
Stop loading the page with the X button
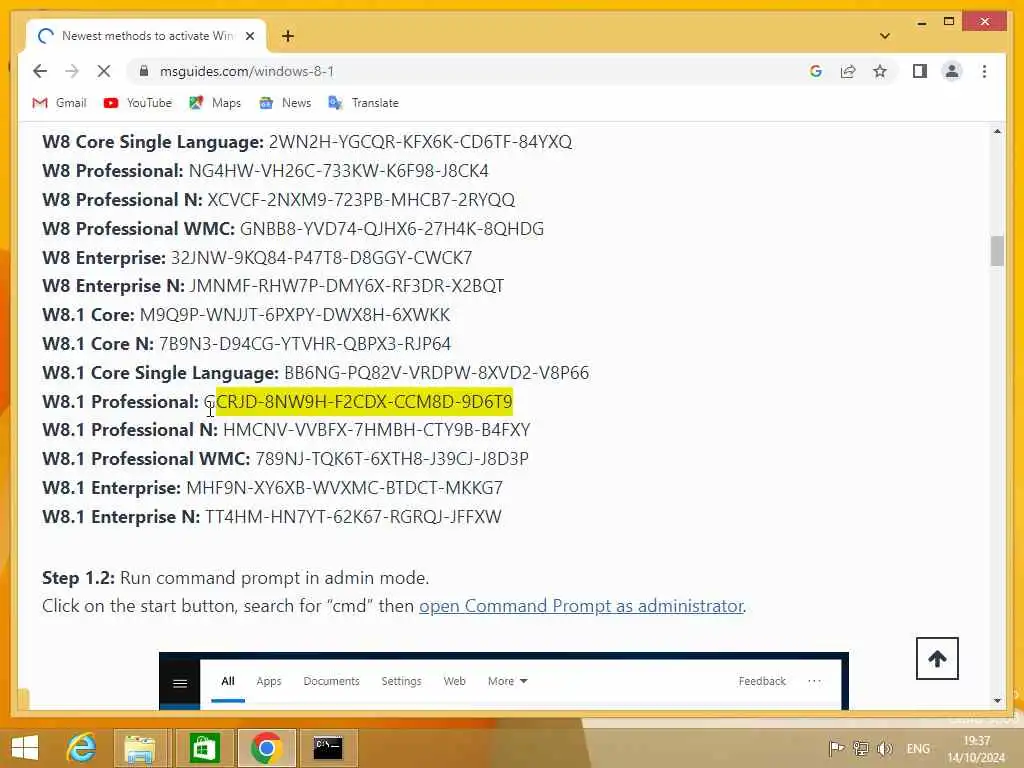[104, 71]
